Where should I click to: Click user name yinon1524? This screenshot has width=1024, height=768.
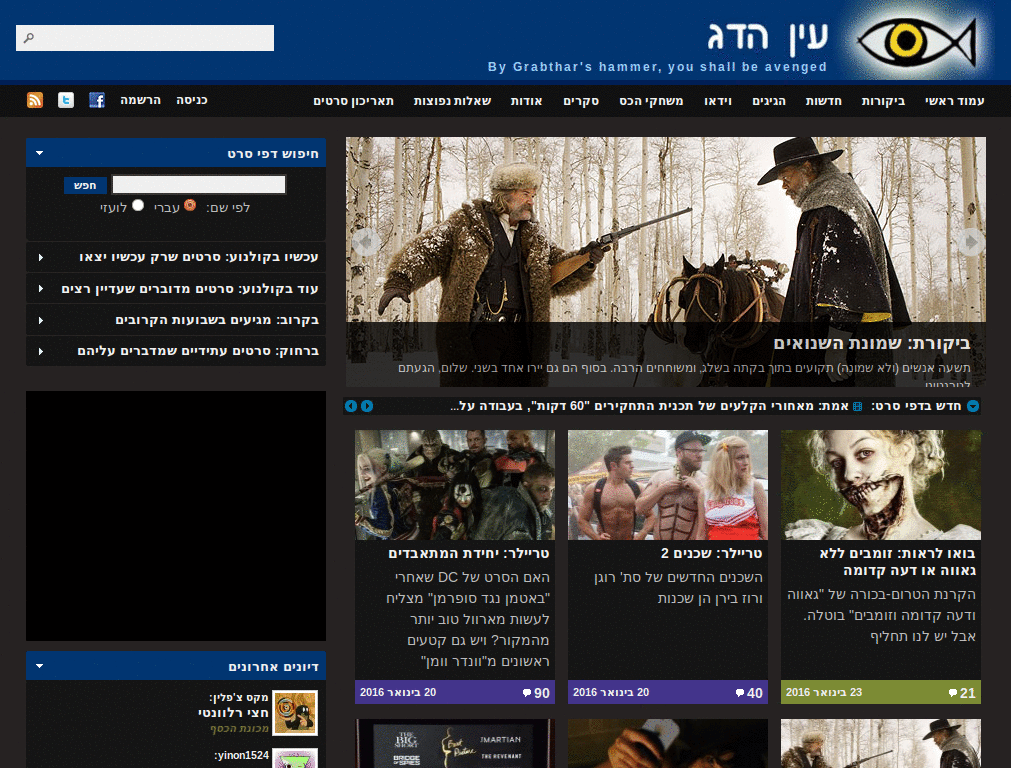point(241,756)
